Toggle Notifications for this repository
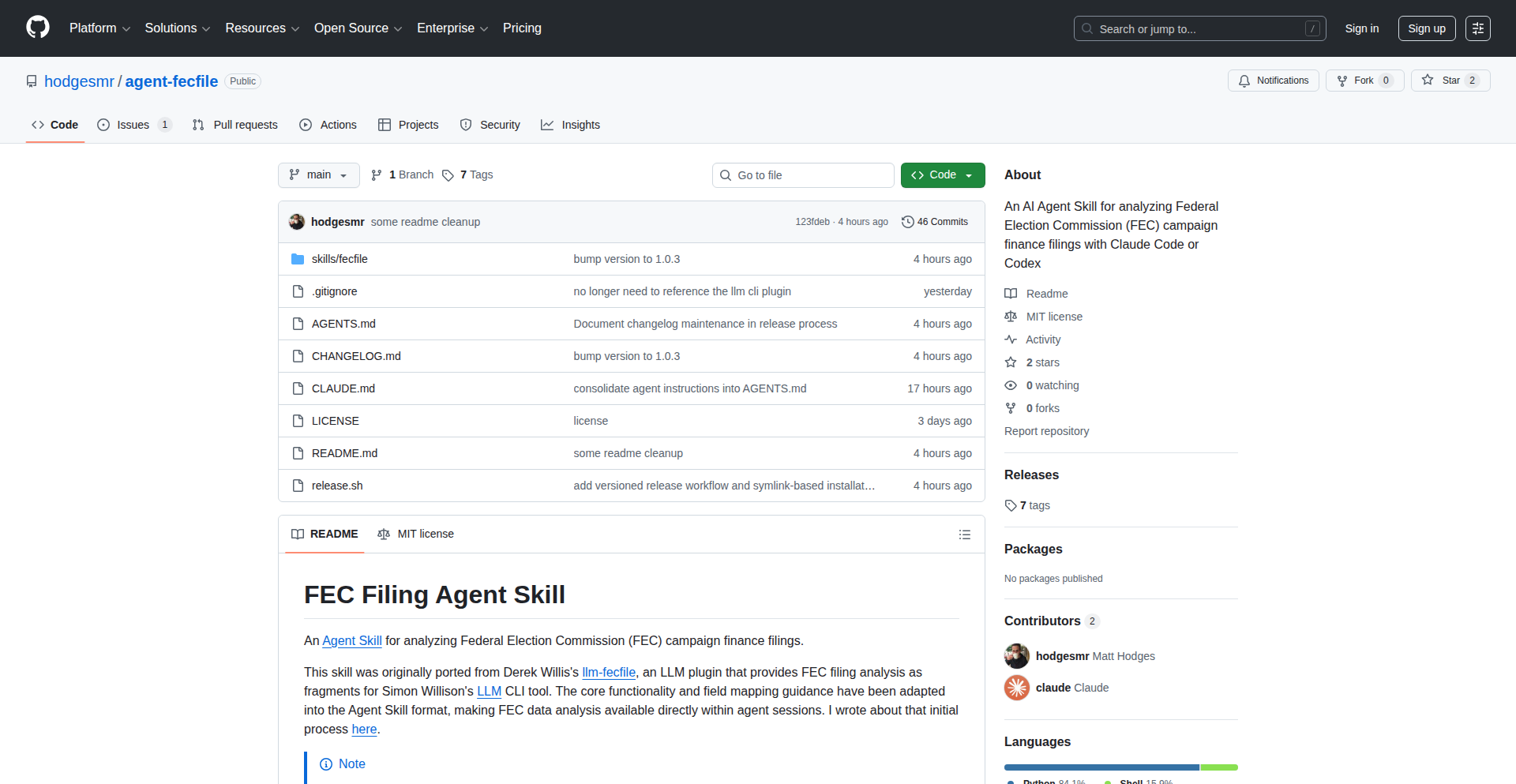1516x784 pixels. [1273, 81]
